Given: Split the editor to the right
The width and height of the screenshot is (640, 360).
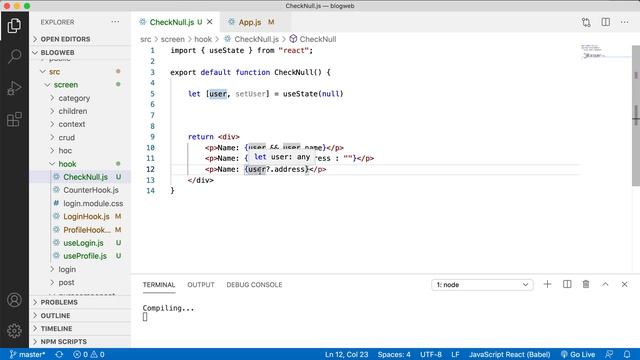Looking at the screenshot, I should (x=606, y=22).
